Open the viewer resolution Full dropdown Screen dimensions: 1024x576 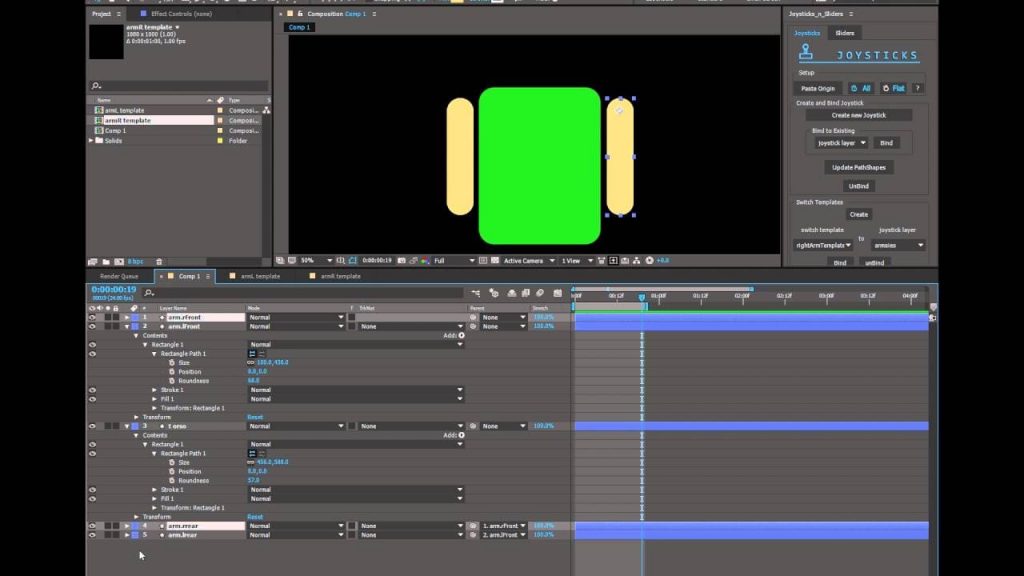click(x=454, y=261)
